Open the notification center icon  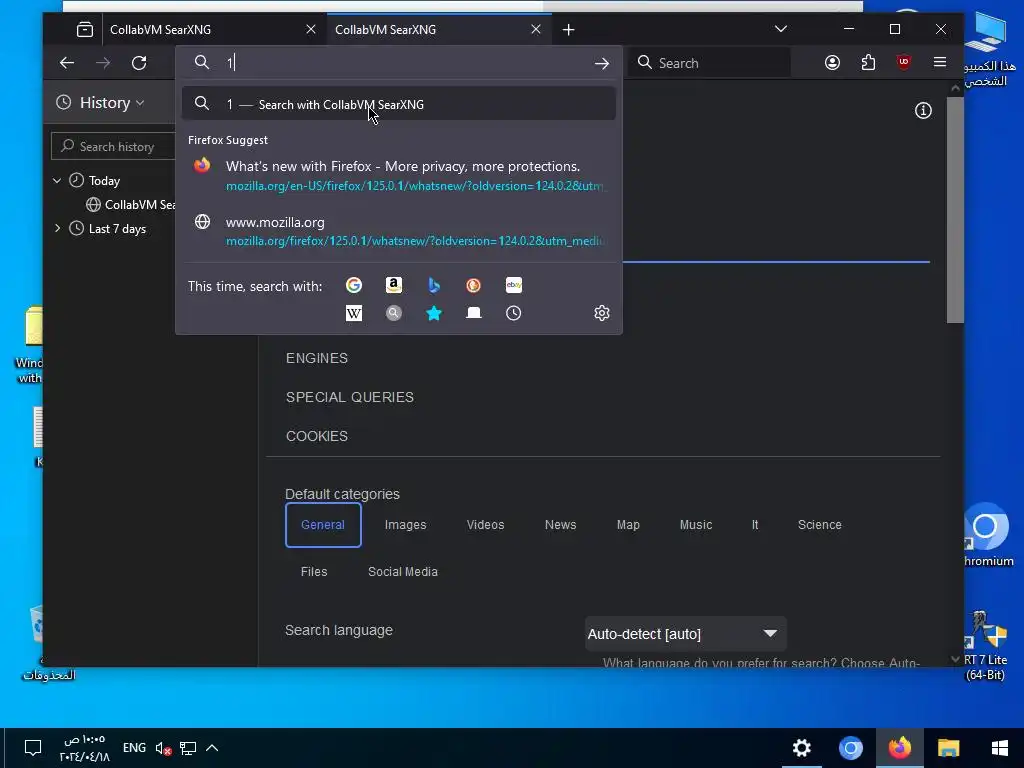click(33, 748)
